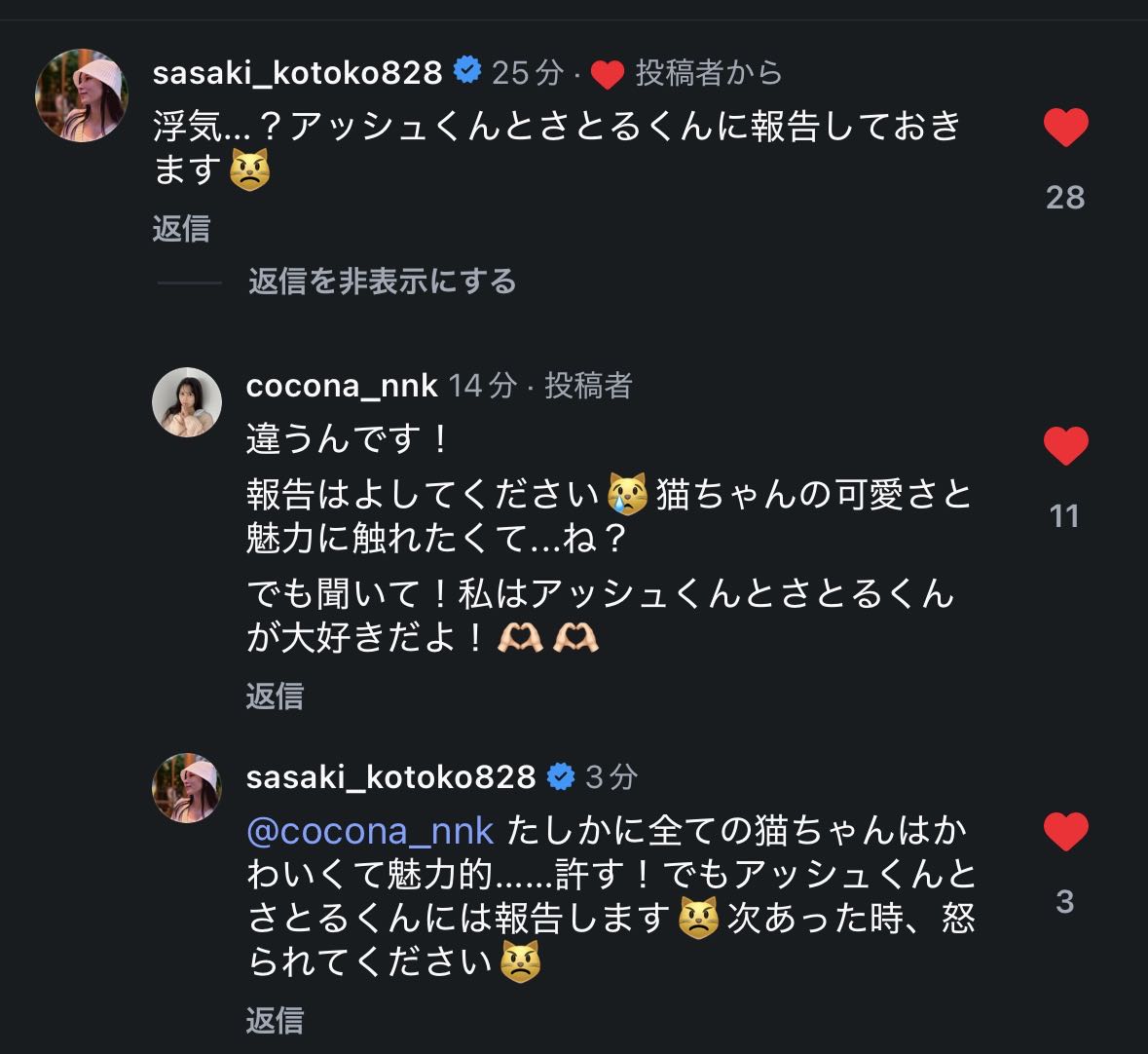Image resolution: width=1148 pixels, height=1054 pixels.
Task: Click the verified badge on bottom reply
Action: 561,776
